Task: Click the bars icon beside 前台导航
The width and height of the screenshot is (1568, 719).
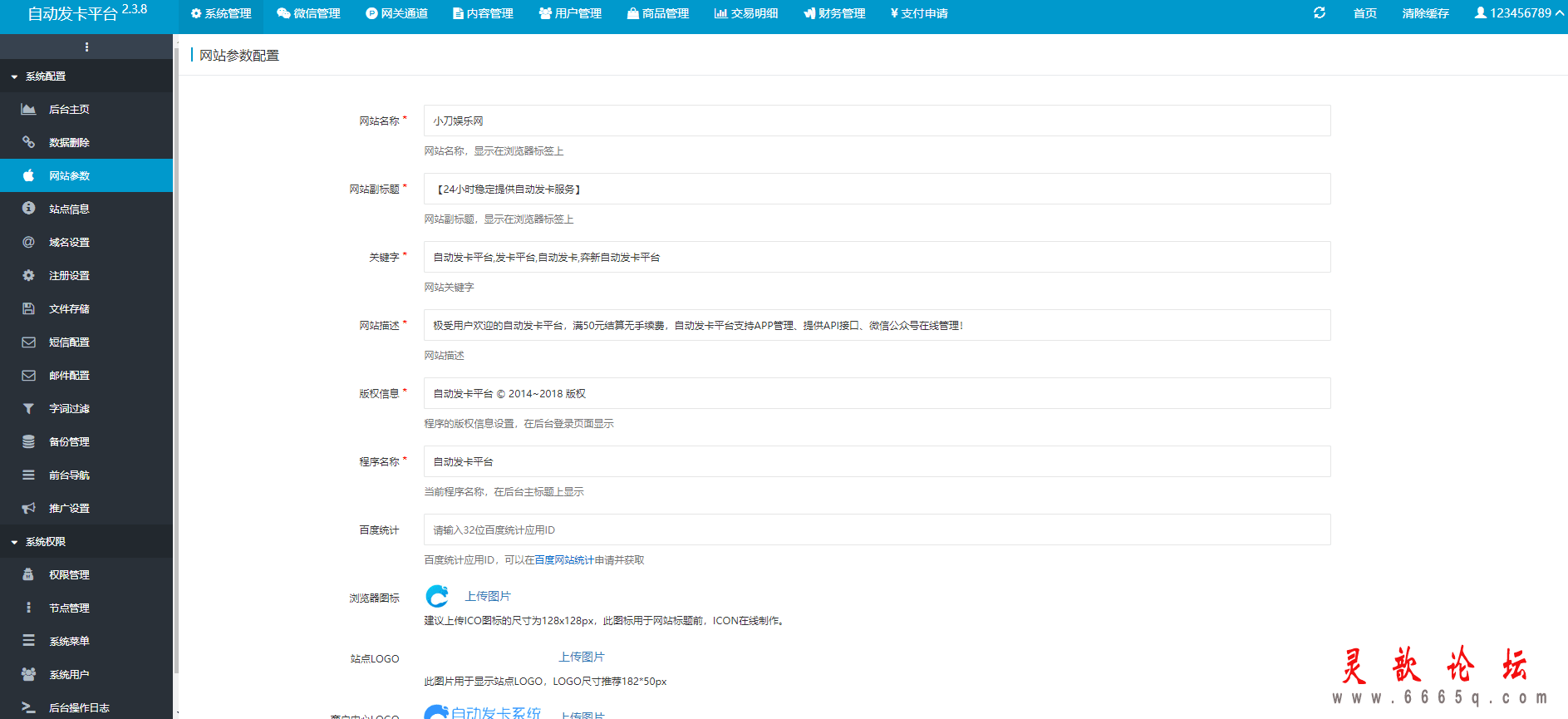Action: tap(28, 475)
